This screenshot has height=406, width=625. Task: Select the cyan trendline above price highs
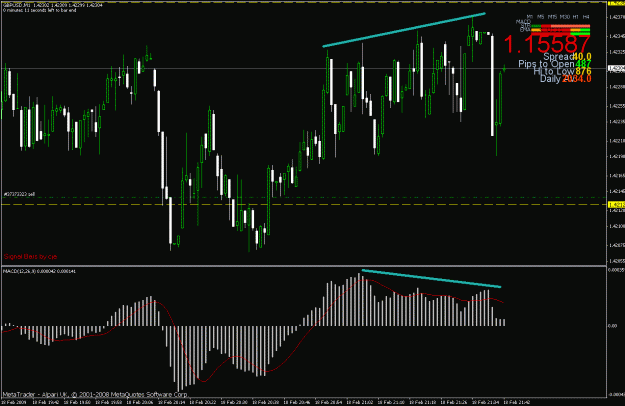click(x=404, y=30)
